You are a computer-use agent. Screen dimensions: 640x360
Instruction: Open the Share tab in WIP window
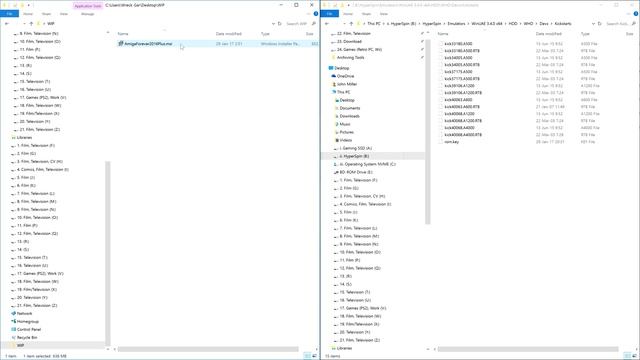tap(46, 14)
